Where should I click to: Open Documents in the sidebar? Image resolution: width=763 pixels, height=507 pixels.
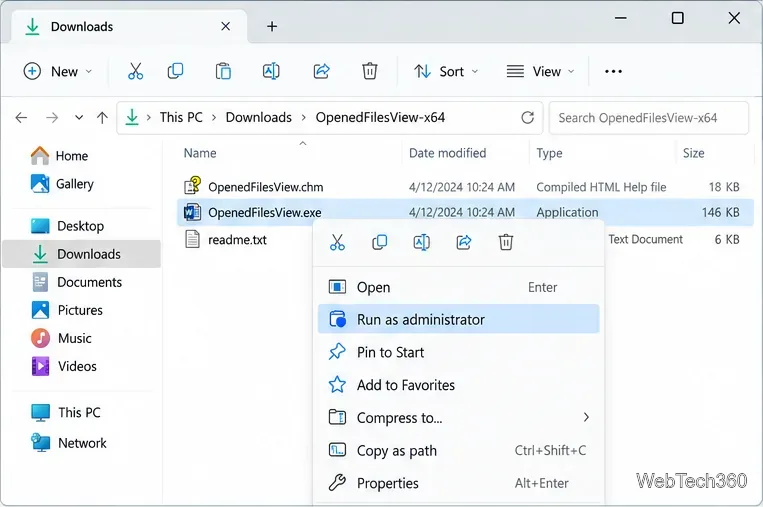pyautogui.click(x=77, y=282)
